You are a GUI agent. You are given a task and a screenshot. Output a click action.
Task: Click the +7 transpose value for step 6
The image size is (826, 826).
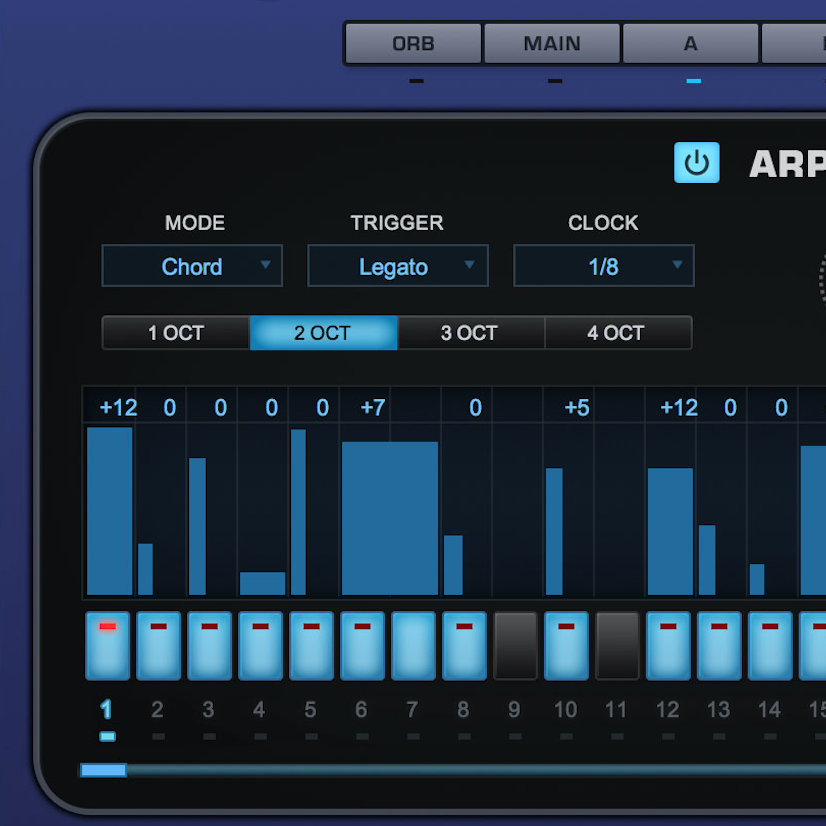[372, 407]
